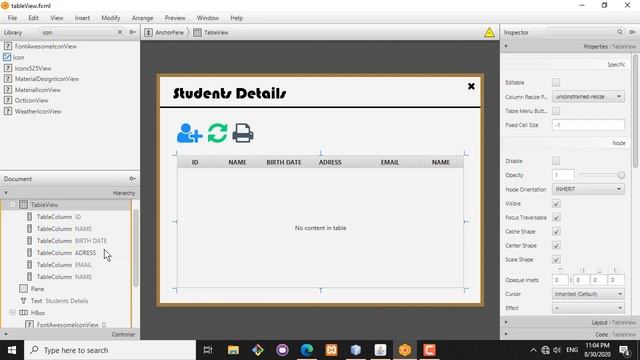Expand the Code section of Inspector

pyautogui.click(x=506, y=334)
